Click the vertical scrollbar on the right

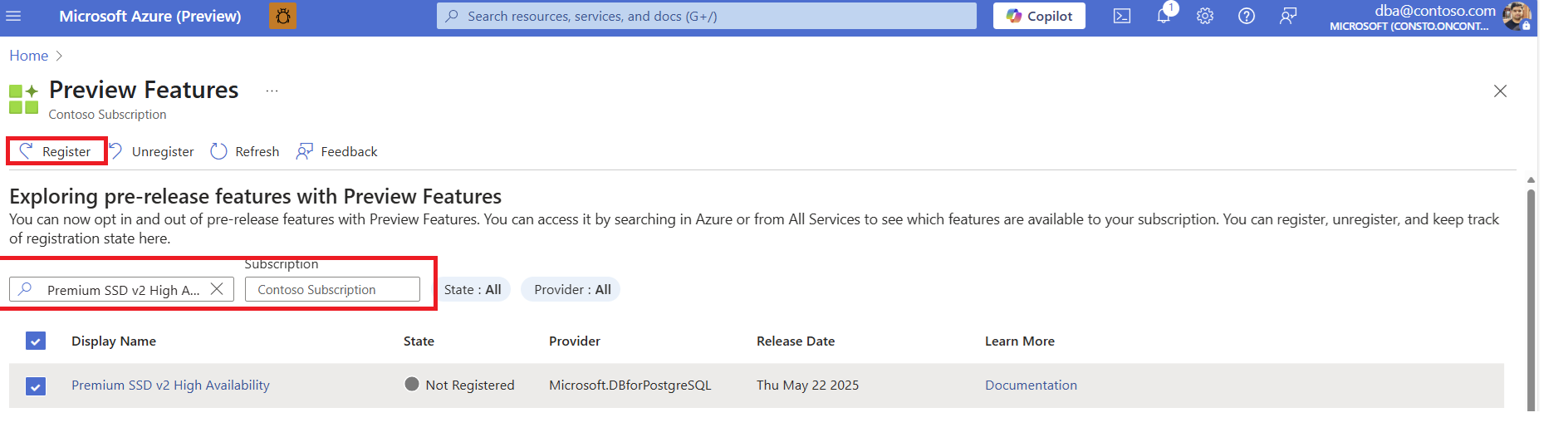(1531, 299)
